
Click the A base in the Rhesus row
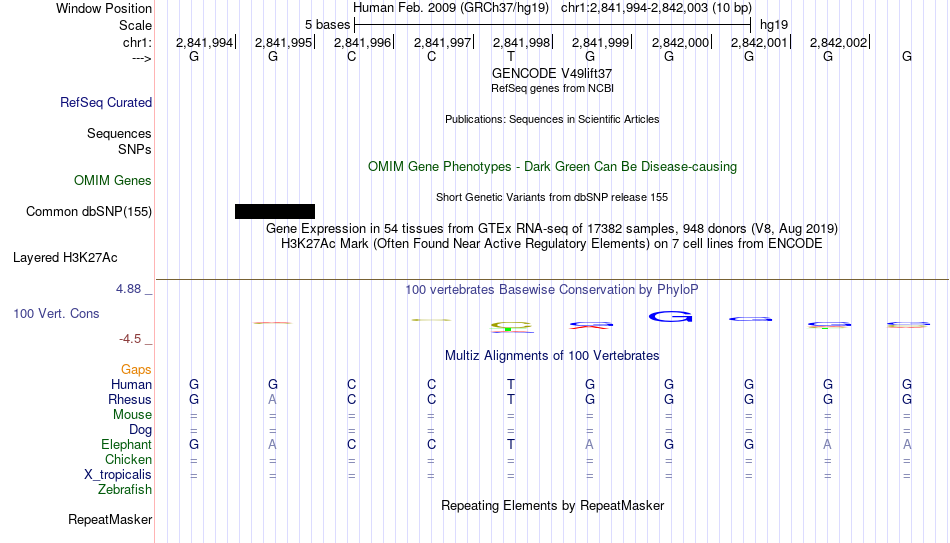pos(273,399)
